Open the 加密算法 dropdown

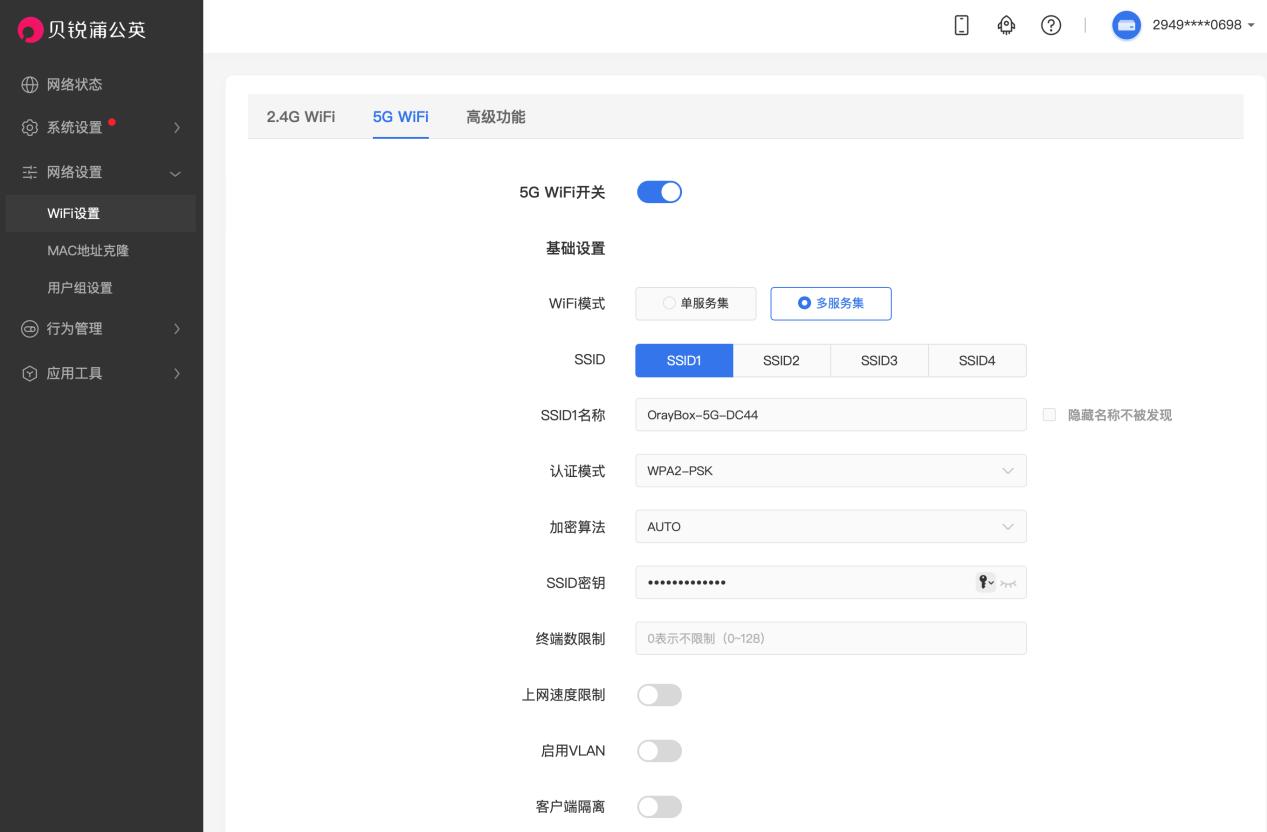[831, 526]
